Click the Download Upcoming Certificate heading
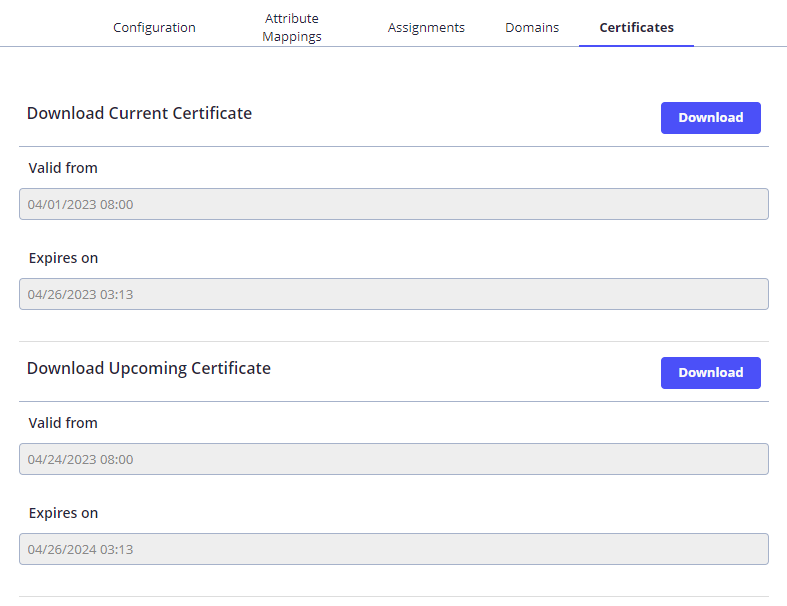The width and height of the screenshot is (787, 606). [x=148, y=368]
